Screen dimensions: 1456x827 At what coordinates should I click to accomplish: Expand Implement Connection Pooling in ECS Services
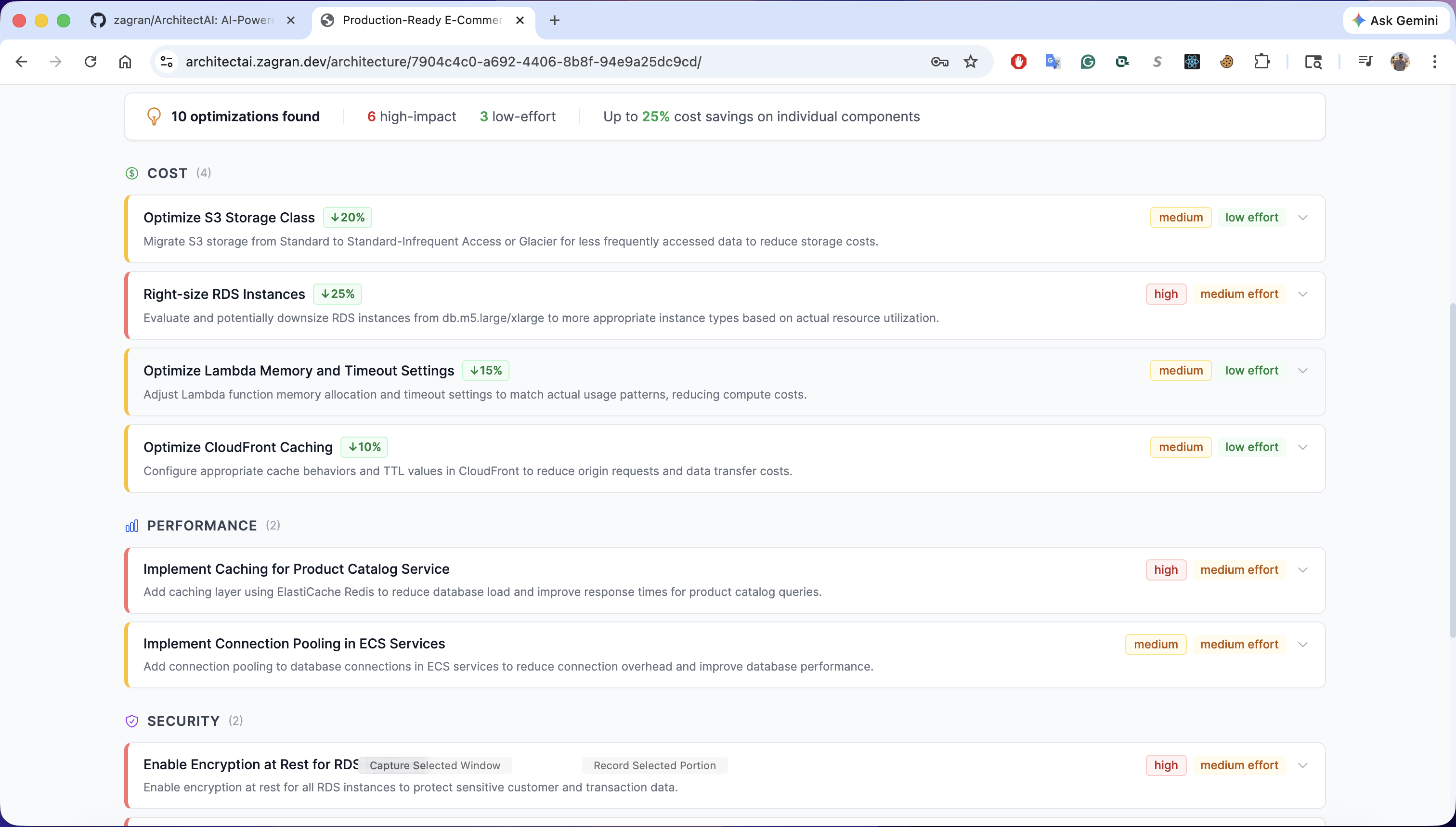[1302, 644]
